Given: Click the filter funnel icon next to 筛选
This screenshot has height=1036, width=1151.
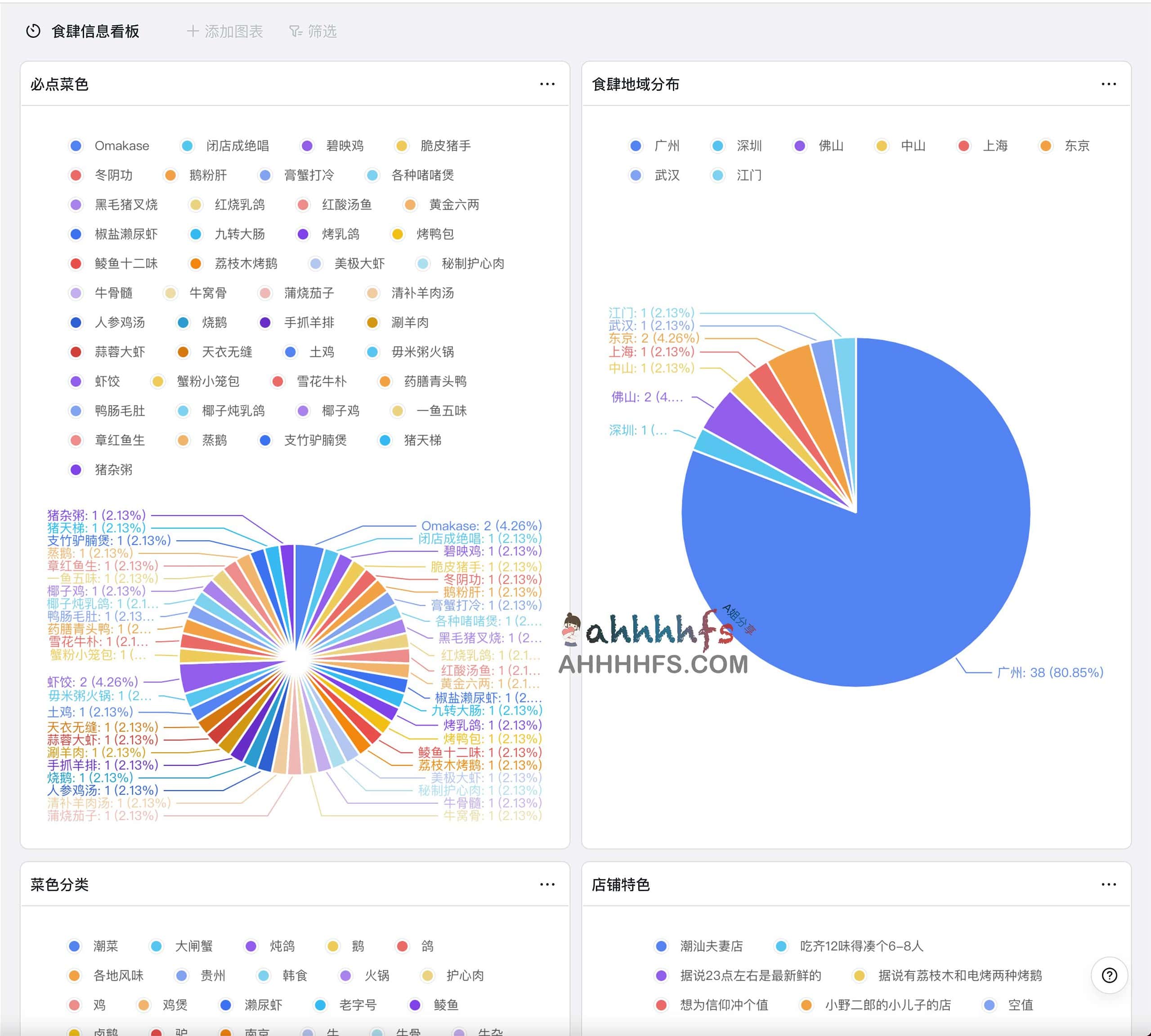Looking at the screenshot, I should (x=295, y=31).
